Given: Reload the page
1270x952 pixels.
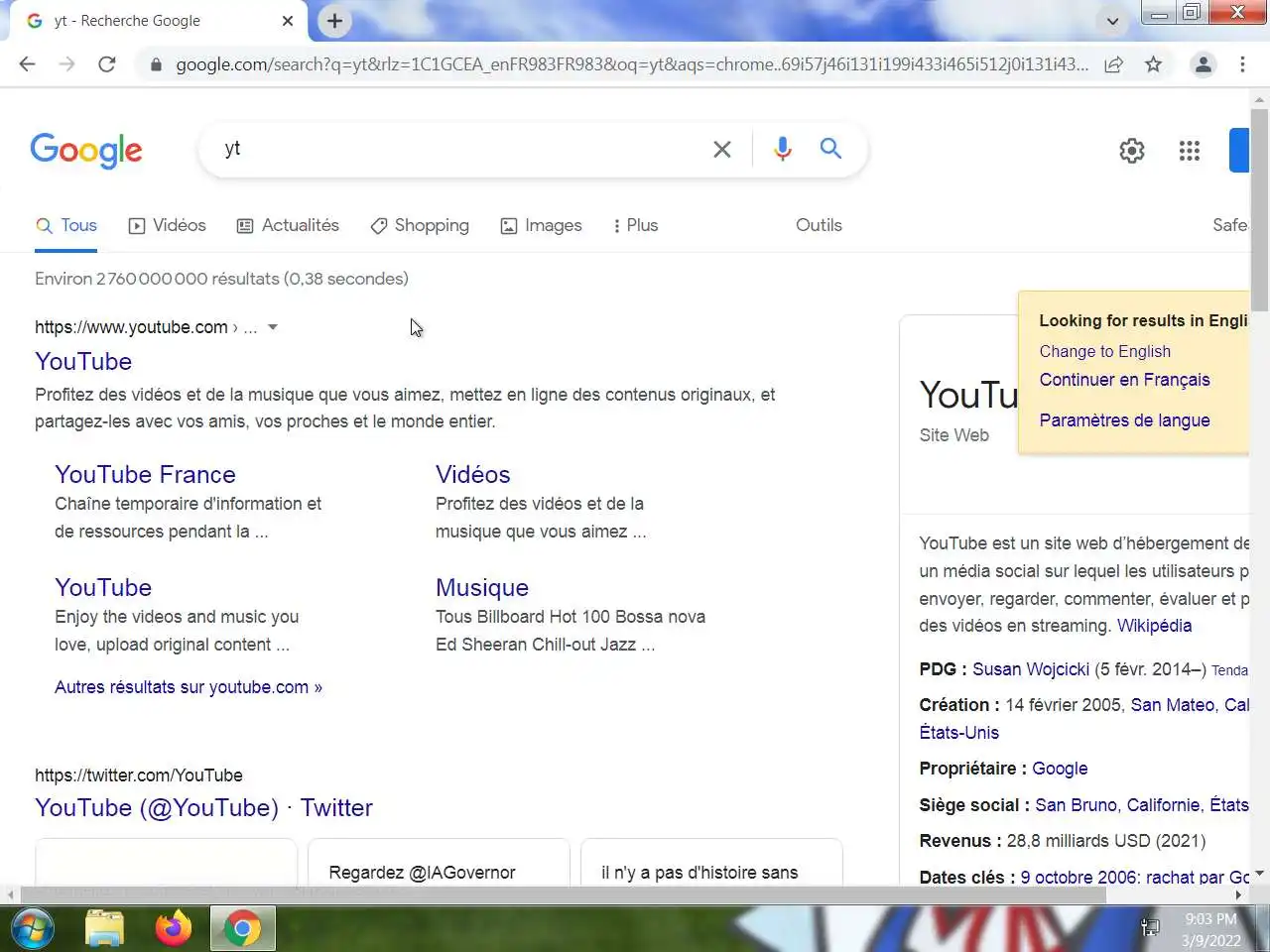Looking at the screenshot, I should point(106,64).
